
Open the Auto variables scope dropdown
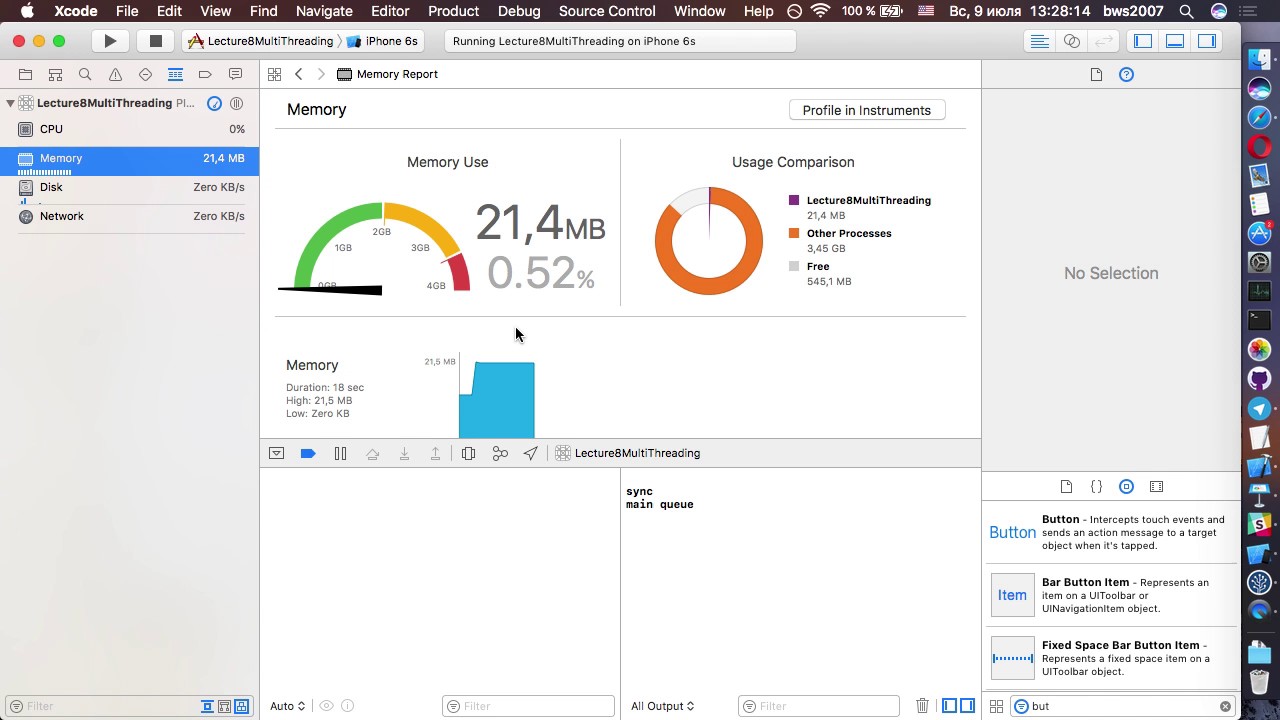coord(287,706)
